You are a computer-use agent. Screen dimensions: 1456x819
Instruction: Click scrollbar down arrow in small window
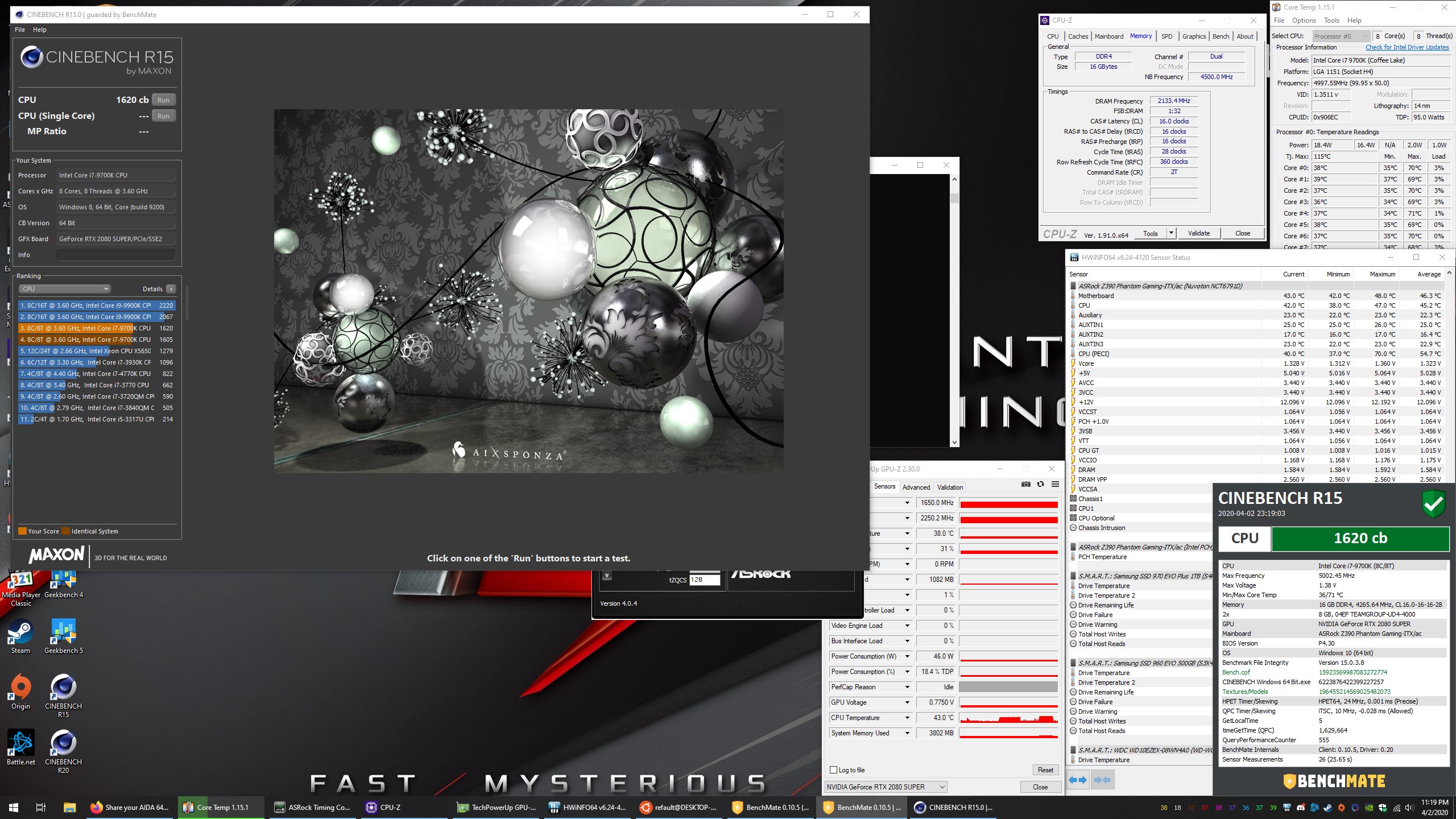(x=954, y=442)
